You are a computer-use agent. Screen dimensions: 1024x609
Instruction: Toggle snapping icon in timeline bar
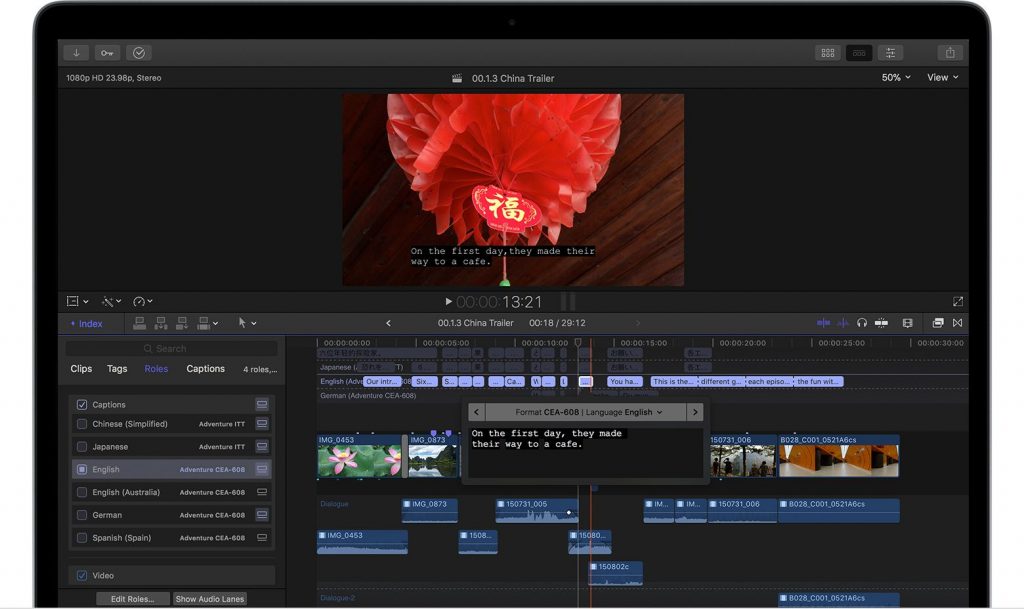[881, 322]
